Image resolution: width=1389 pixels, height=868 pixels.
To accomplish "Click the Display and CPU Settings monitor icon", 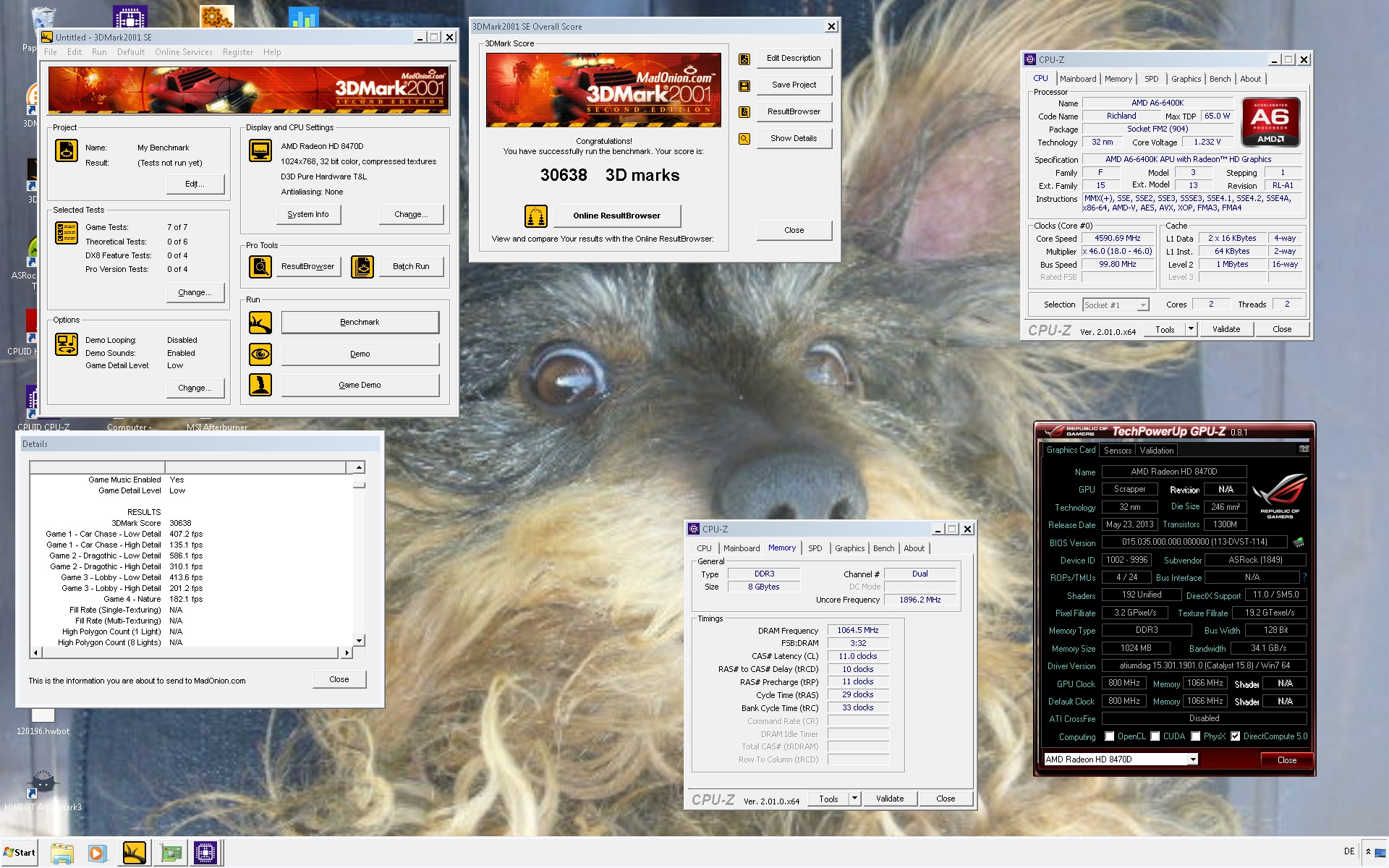I will click(260, 150).
